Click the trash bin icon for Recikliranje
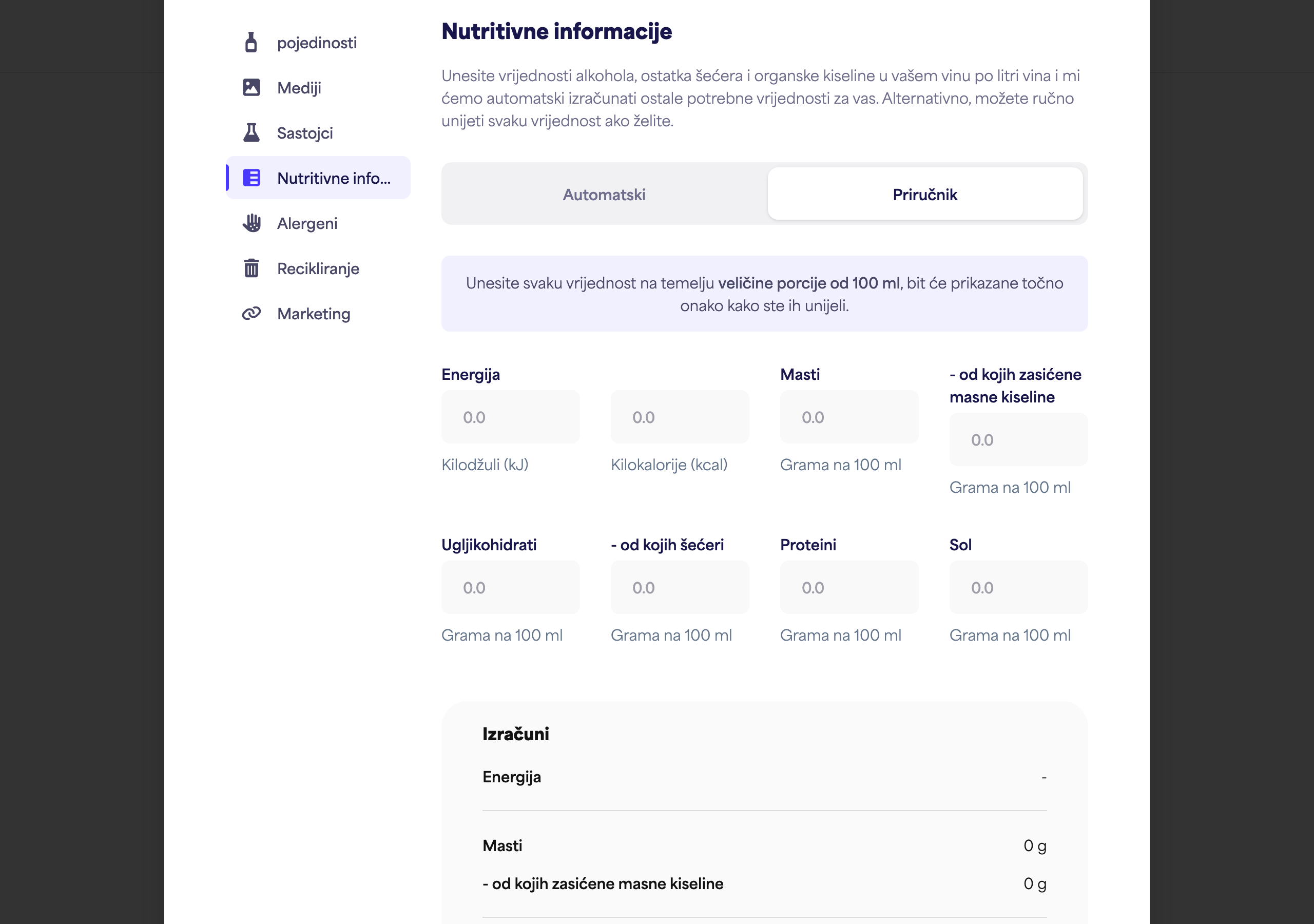This screenshot has width=1314, height=924. click(251, 268)
